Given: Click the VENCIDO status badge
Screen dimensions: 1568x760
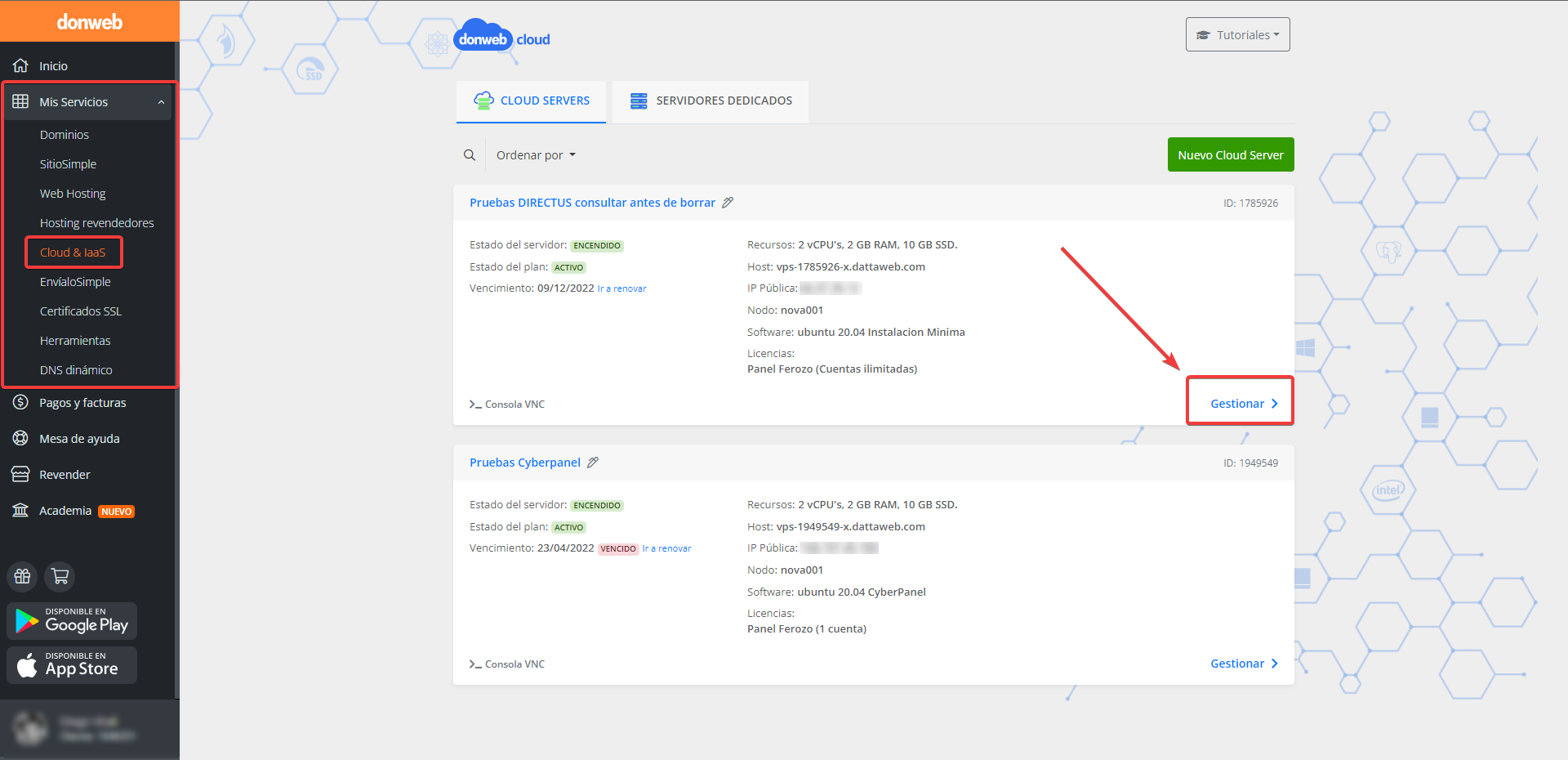Looking at the screenshot, I should click(618, 549).
